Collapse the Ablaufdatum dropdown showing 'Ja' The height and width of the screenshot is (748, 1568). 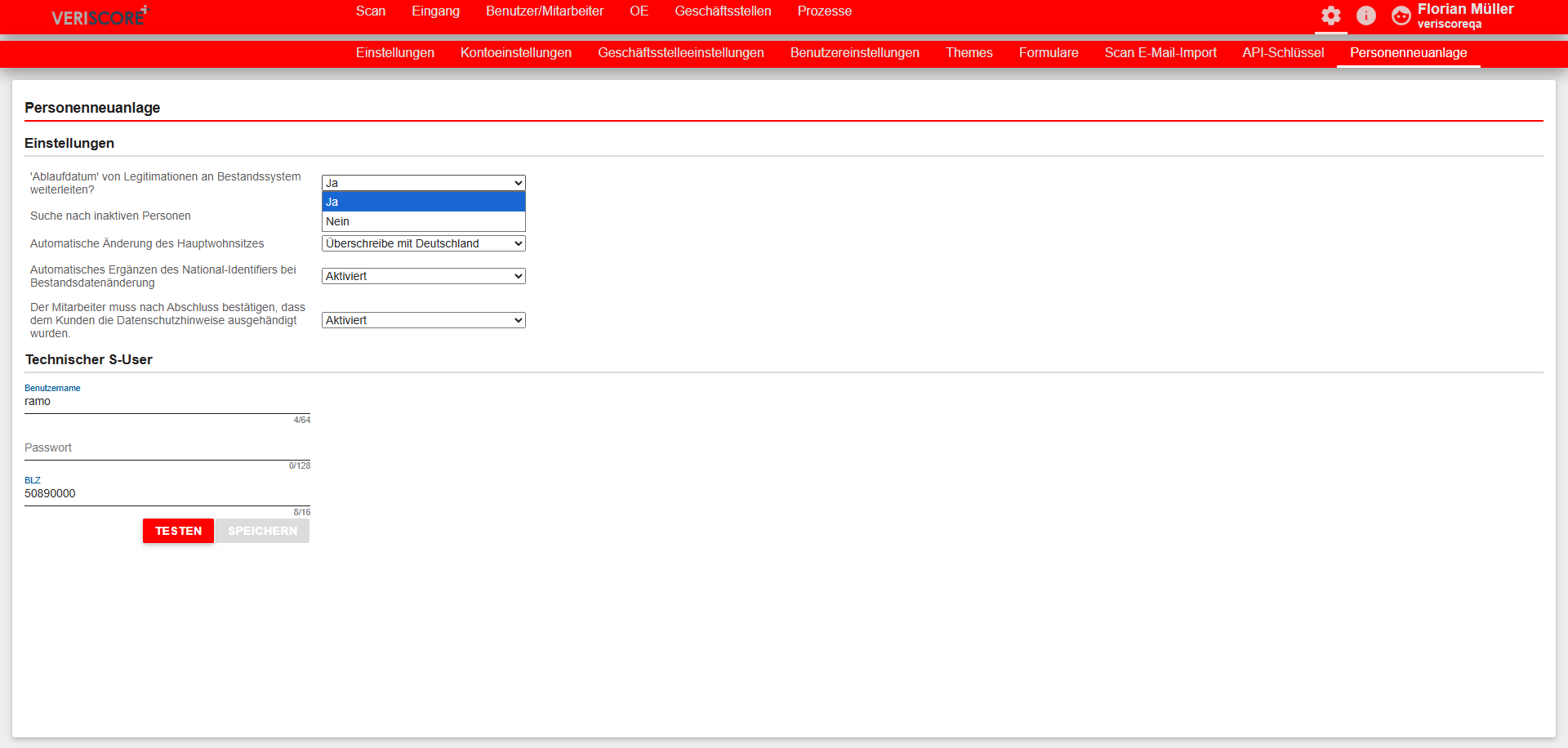point(423,183)
